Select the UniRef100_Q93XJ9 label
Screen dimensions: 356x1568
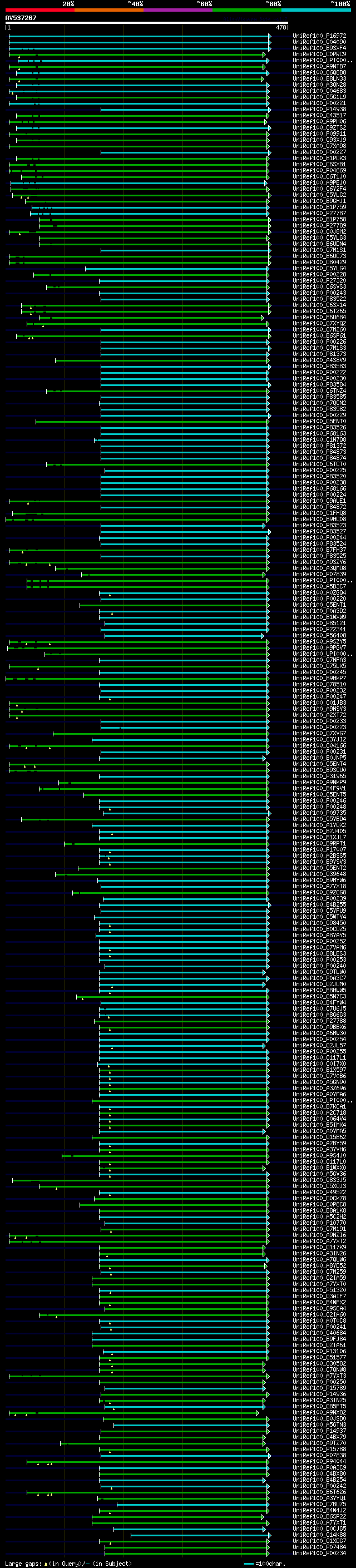pos(319,140)
